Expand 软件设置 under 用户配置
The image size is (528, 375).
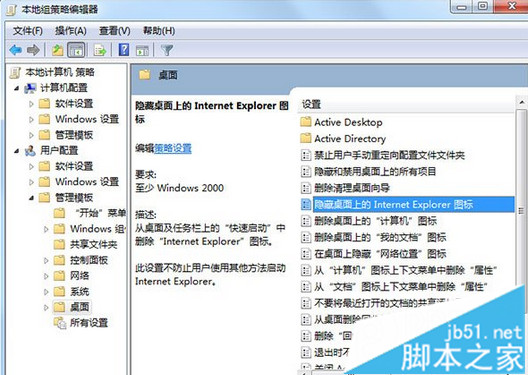tap(31, 167)
